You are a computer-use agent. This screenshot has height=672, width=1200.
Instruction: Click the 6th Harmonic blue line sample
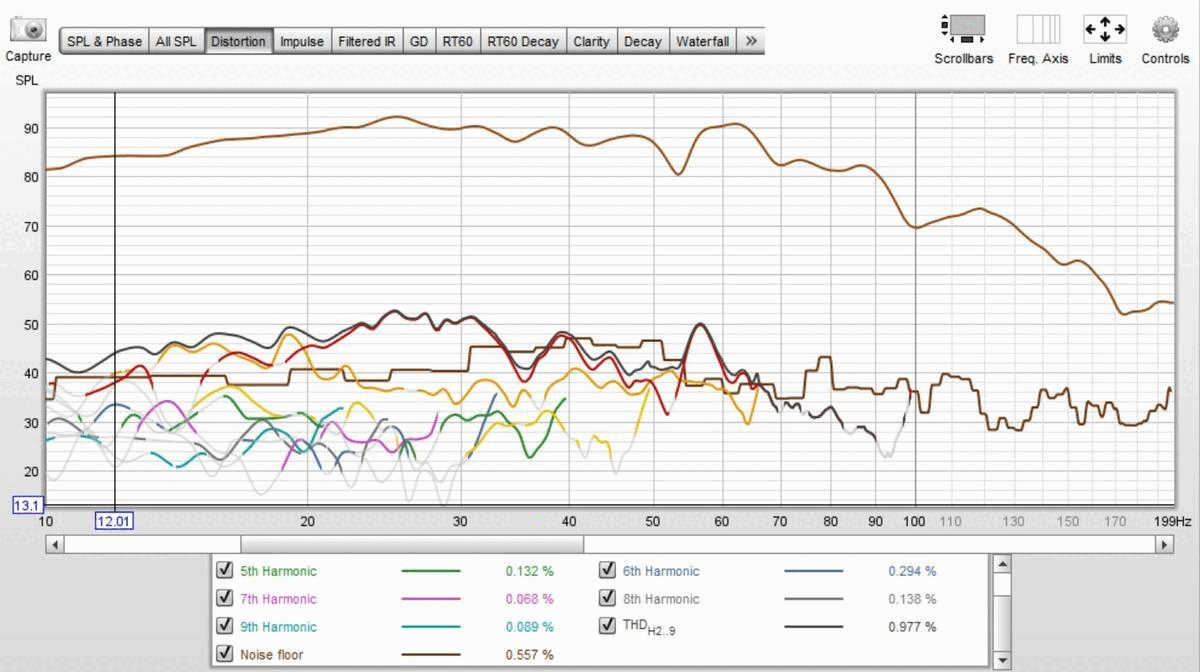tap(813, 571)
